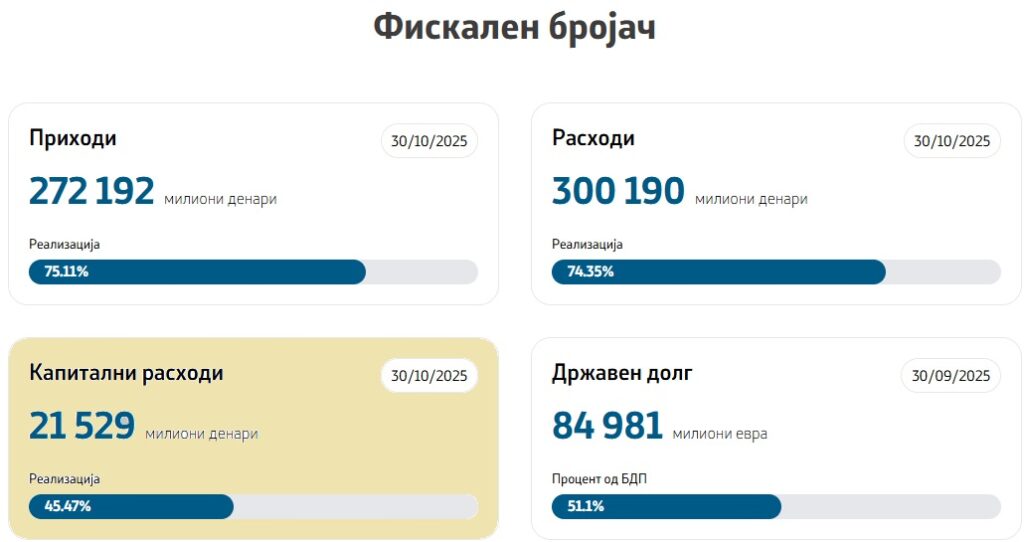
Task: Click the date badge in the Приходи card
Action: (x=429, y=141)
